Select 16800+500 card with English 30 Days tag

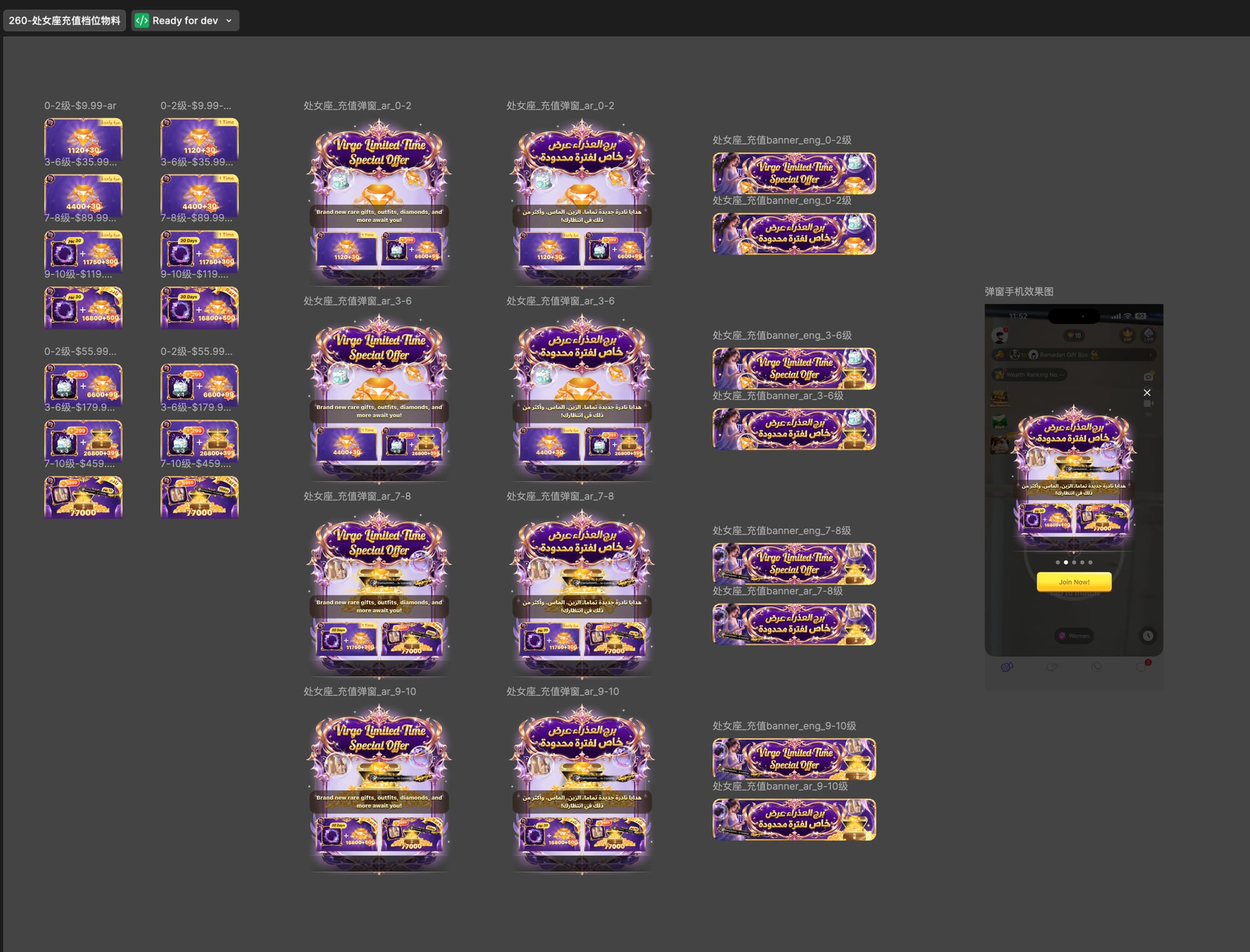199,307
